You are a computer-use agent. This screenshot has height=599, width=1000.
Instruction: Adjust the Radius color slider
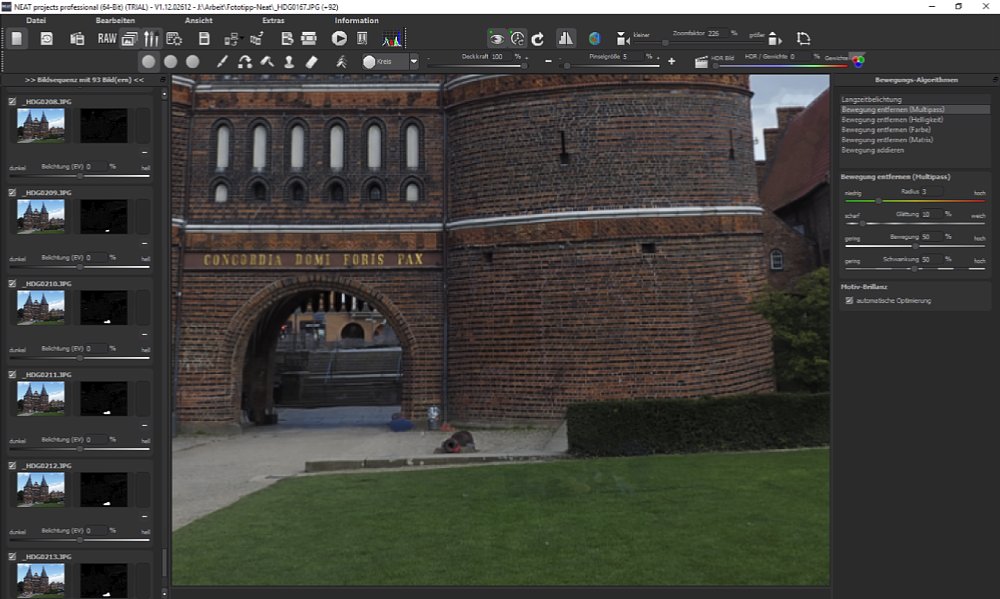pyautogui.click(x=915, y=201)
